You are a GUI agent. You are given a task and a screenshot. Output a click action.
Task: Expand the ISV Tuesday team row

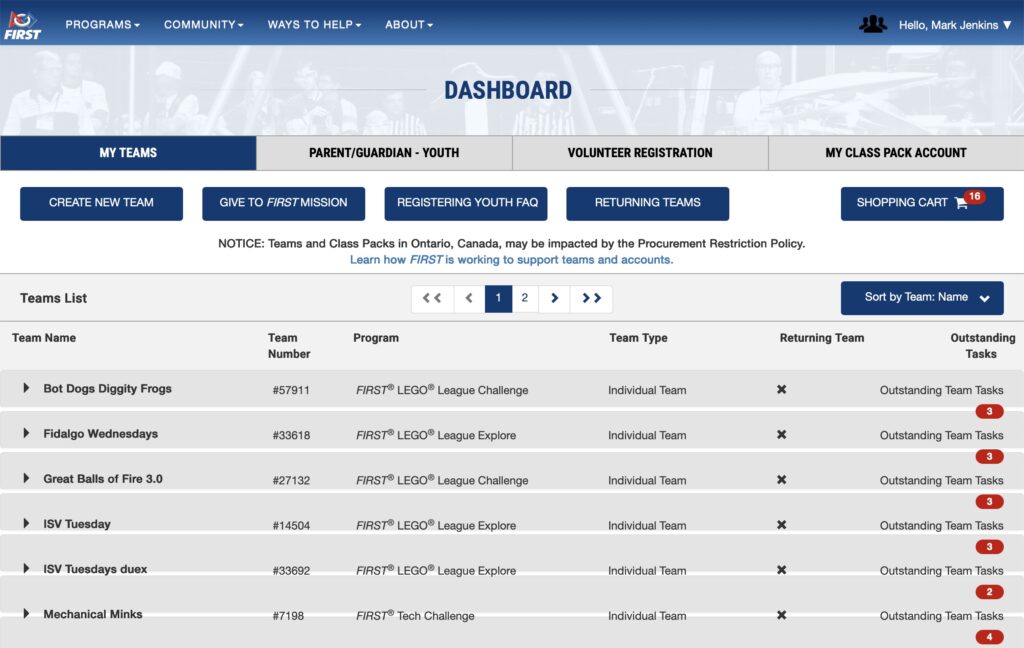pyautogui.click(x=27, y=523)
